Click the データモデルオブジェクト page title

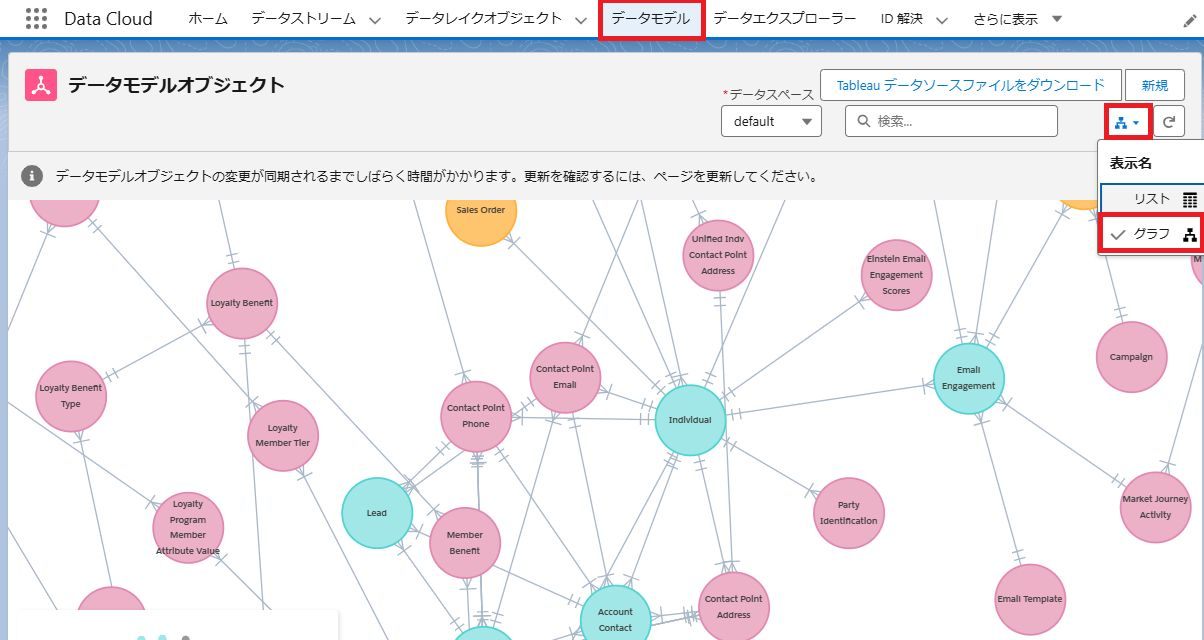click(176, 85)
